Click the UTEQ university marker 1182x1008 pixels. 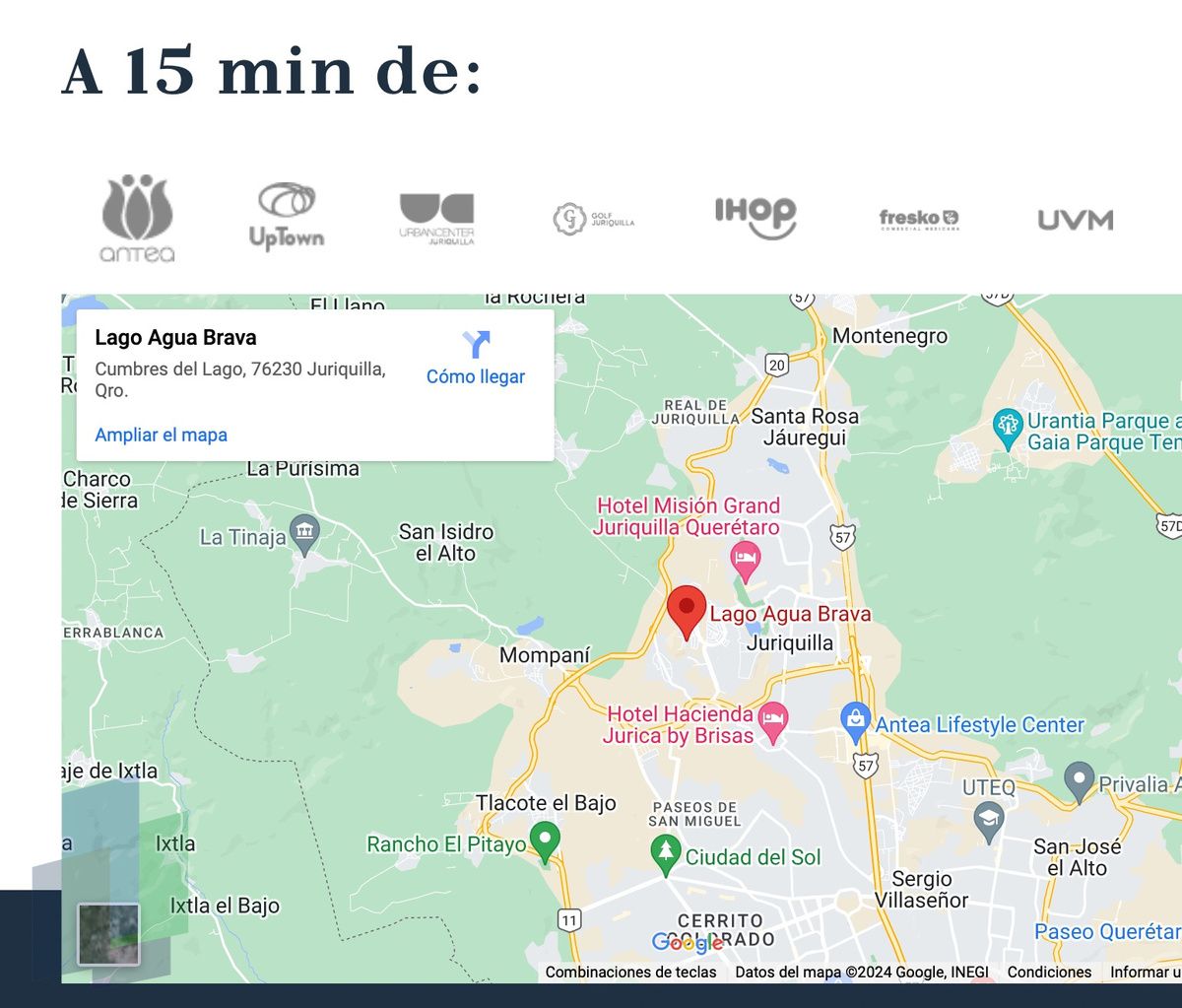(988, 820)
